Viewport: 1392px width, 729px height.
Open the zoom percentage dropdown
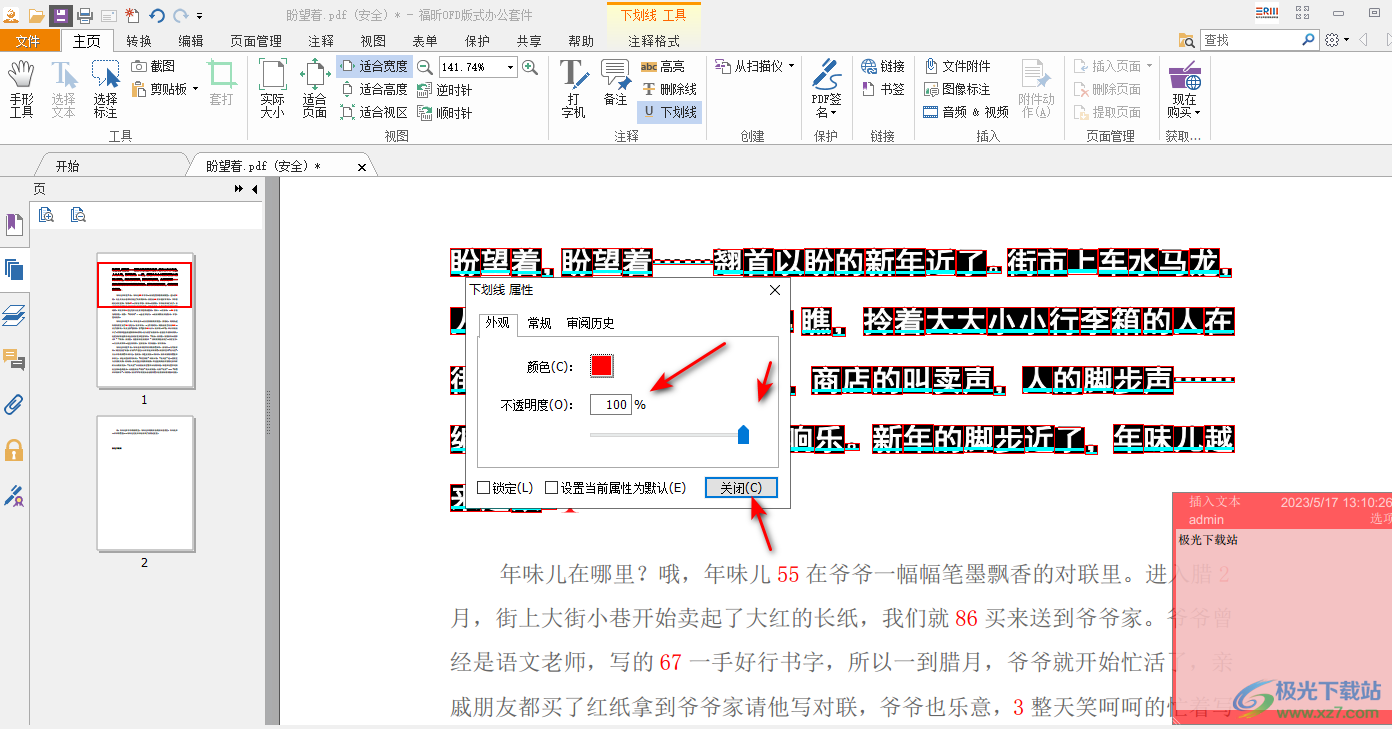(x=511, y=67)
